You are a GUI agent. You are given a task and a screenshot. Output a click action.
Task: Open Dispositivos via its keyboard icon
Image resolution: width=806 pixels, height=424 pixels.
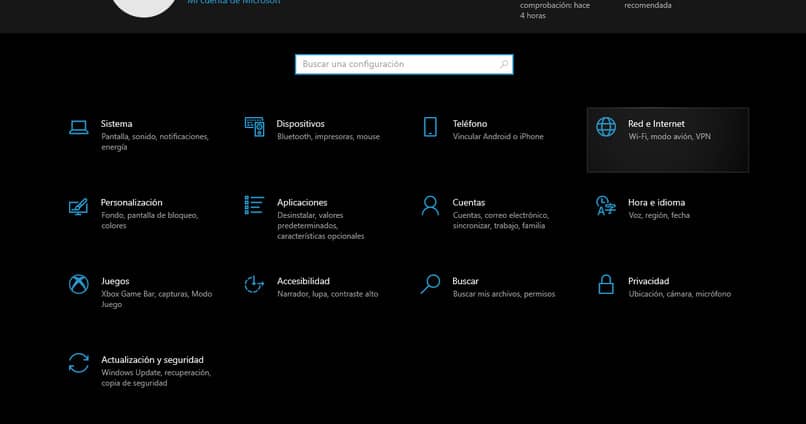[254, 127]
